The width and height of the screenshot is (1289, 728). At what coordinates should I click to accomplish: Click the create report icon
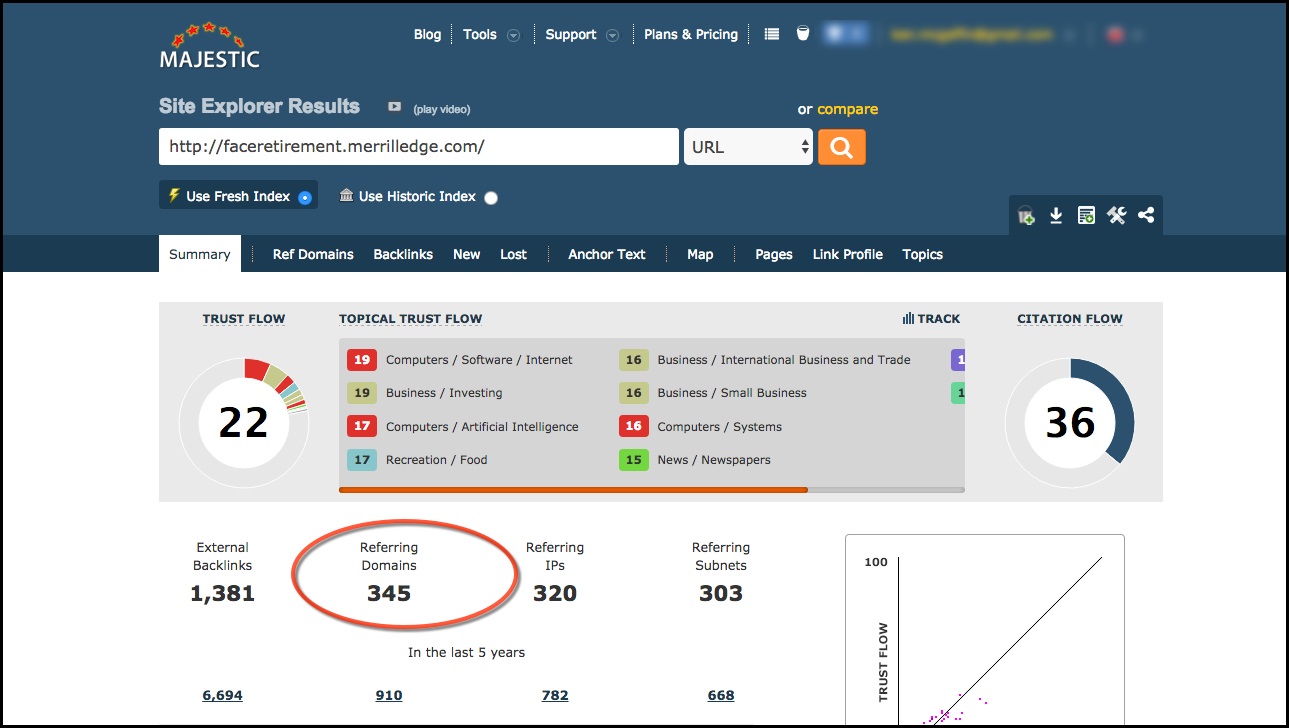click(1086, 215)
